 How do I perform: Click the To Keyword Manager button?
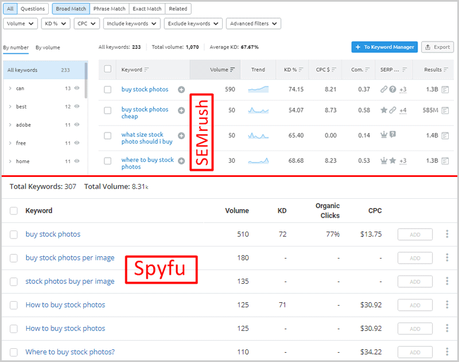click(x=384, y=47)
